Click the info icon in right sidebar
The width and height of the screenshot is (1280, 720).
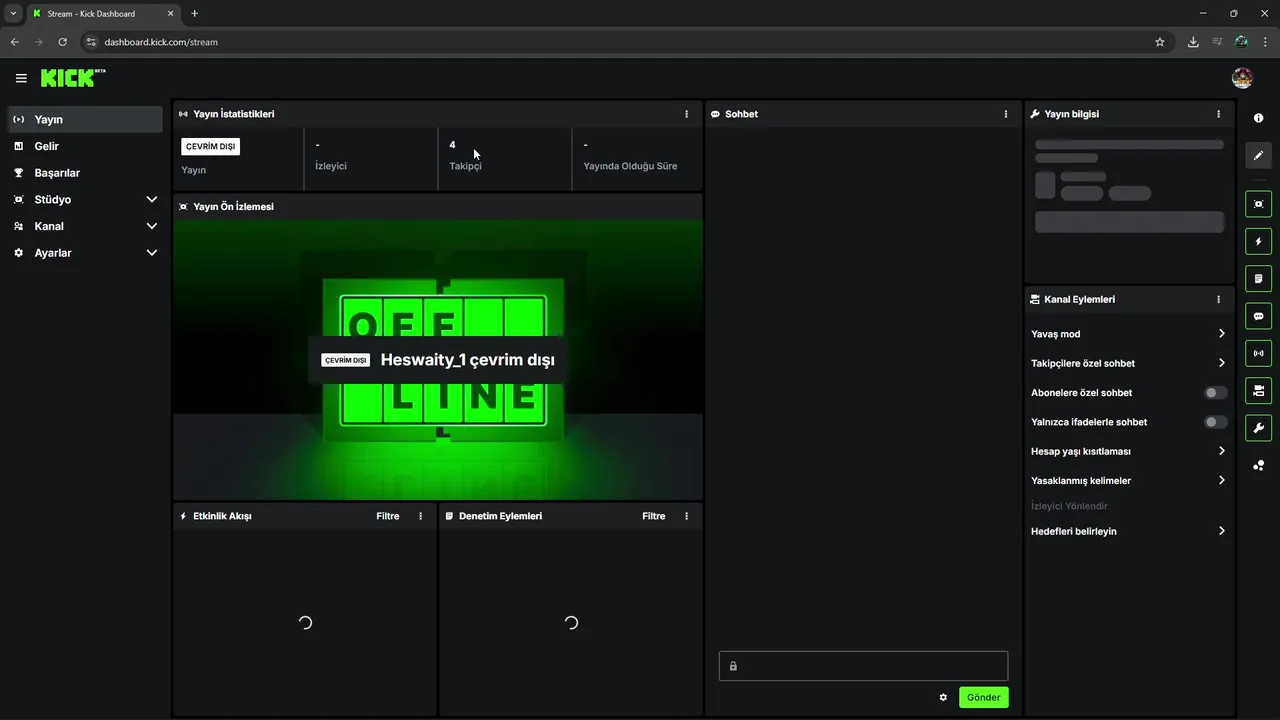[1258, 118]
